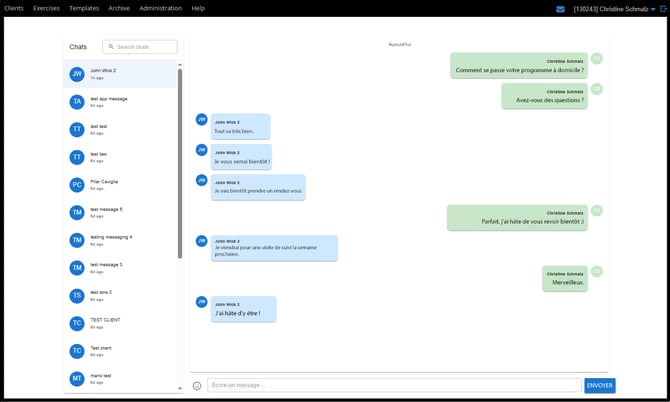Open the emoji picker icon

point(197,385)
